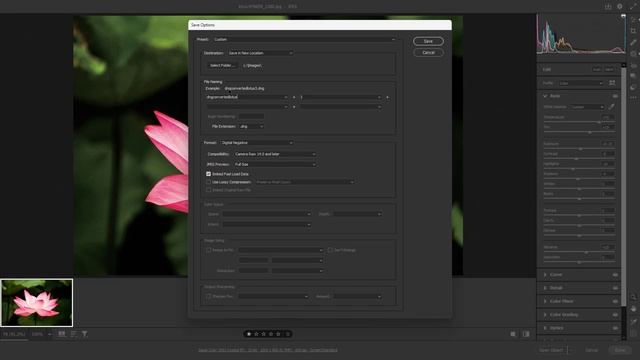
Task: Toggle the Curve panel visibility eye
Action: [615, 275]
